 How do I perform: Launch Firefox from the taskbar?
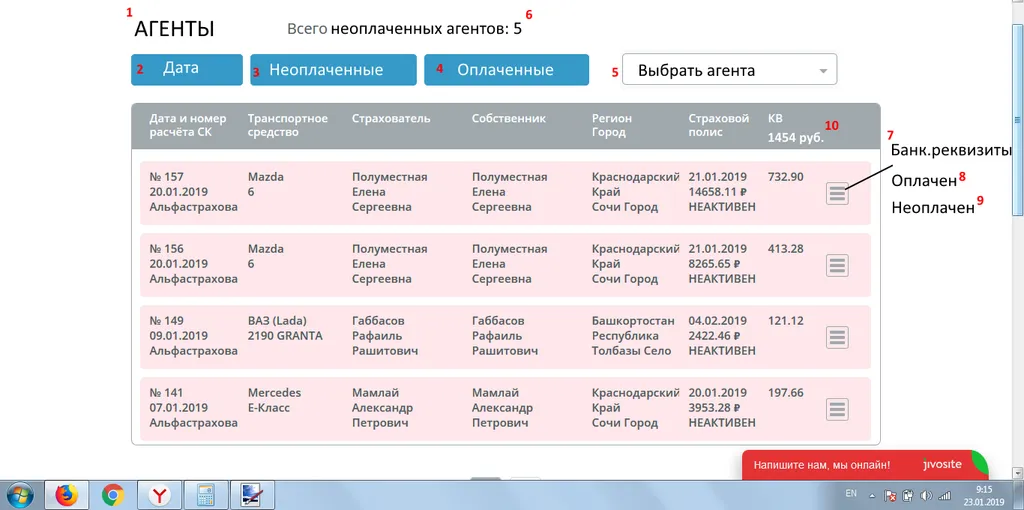66,495
